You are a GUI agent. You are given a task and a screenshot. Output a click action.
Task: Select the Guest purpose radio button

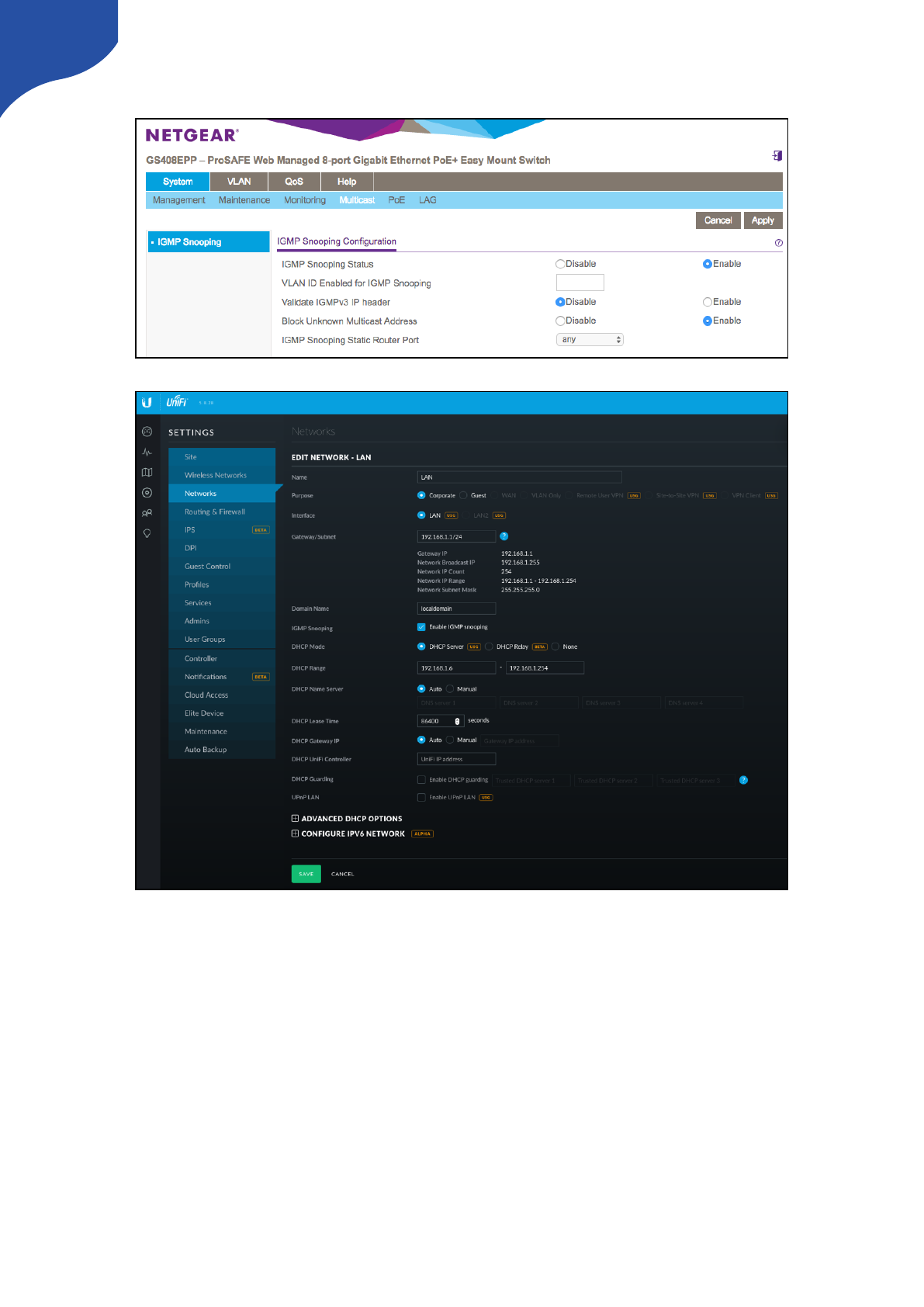coord(463,495)
